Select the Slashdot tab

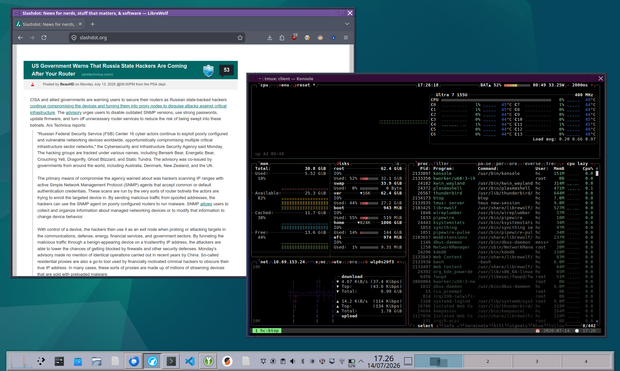pos(49,24)
